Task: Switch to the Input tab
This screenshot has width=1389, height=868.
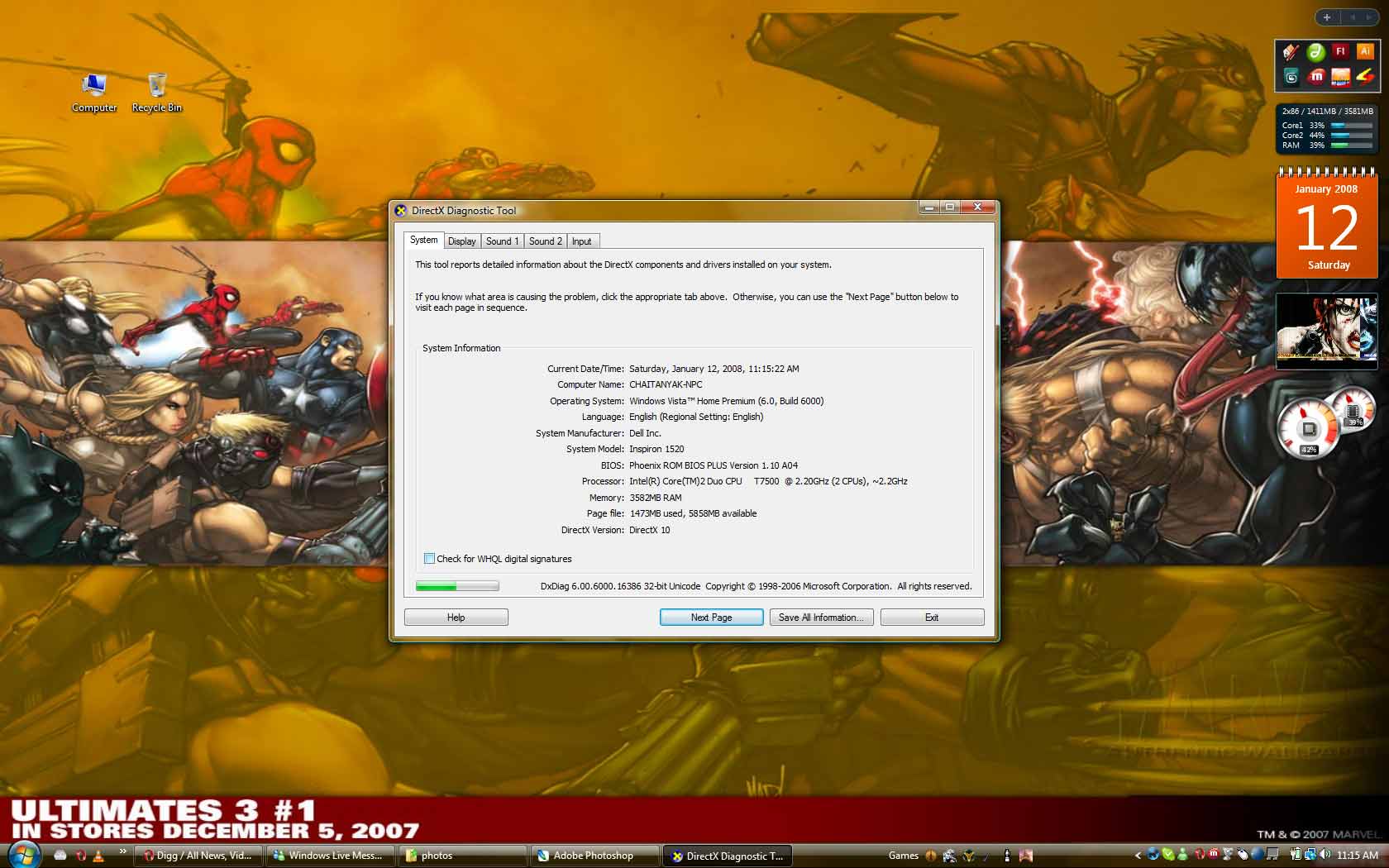Action: pyautogui.click(x=582, y=241)
